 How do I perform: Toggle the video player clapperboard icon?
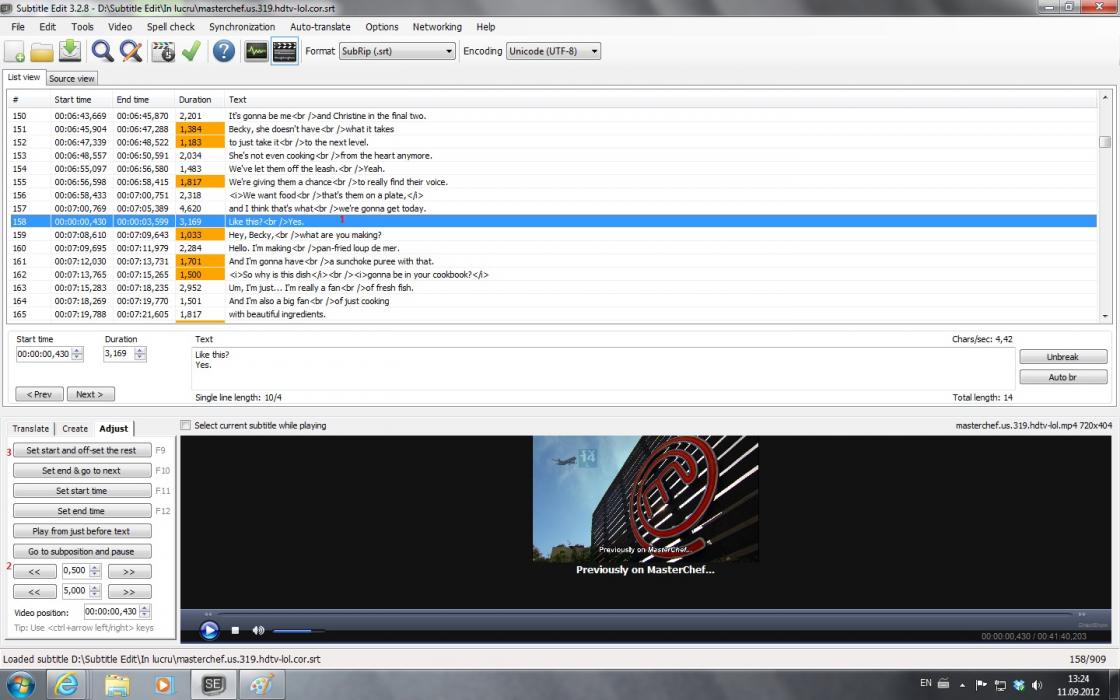click(284, 51)
